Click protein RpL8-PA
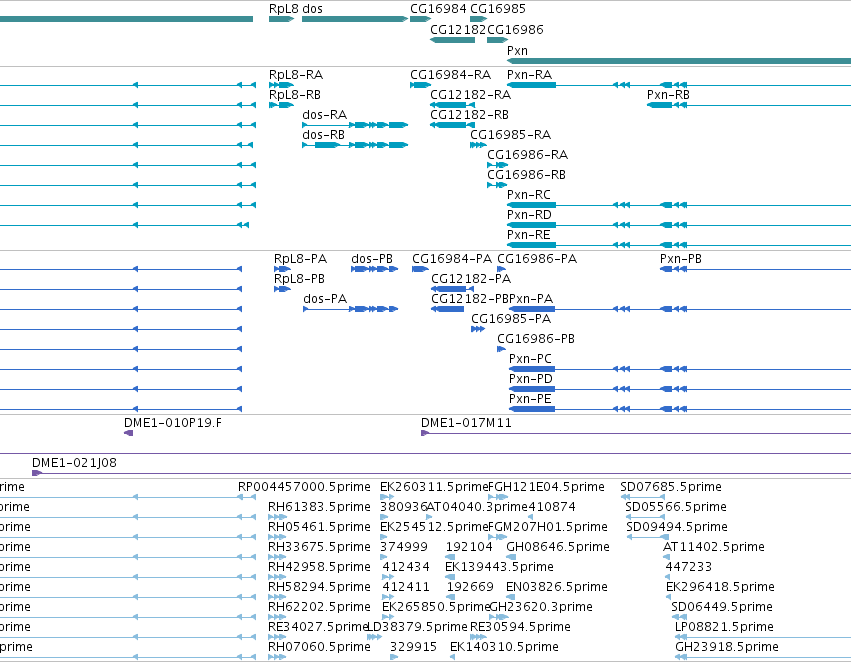The height and width of the screenshot is (662, 851). pos(282,269)
